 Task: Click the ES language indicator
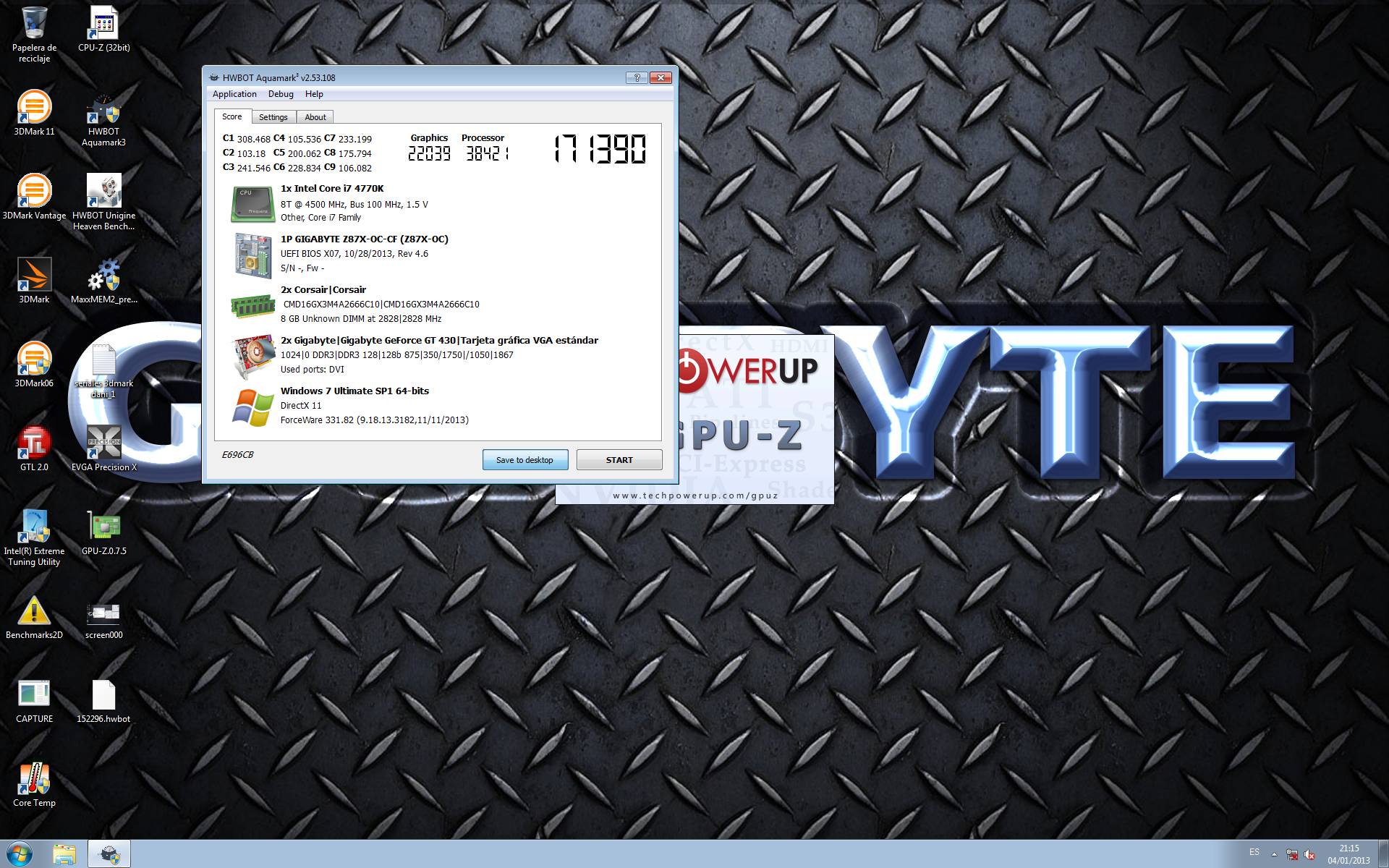[x=1254, y=852]
